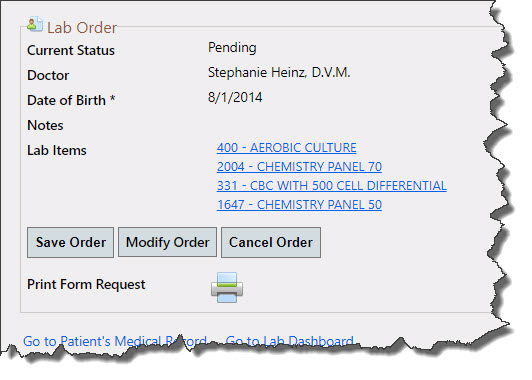Click the Cancel Order button

coord(271,243)
